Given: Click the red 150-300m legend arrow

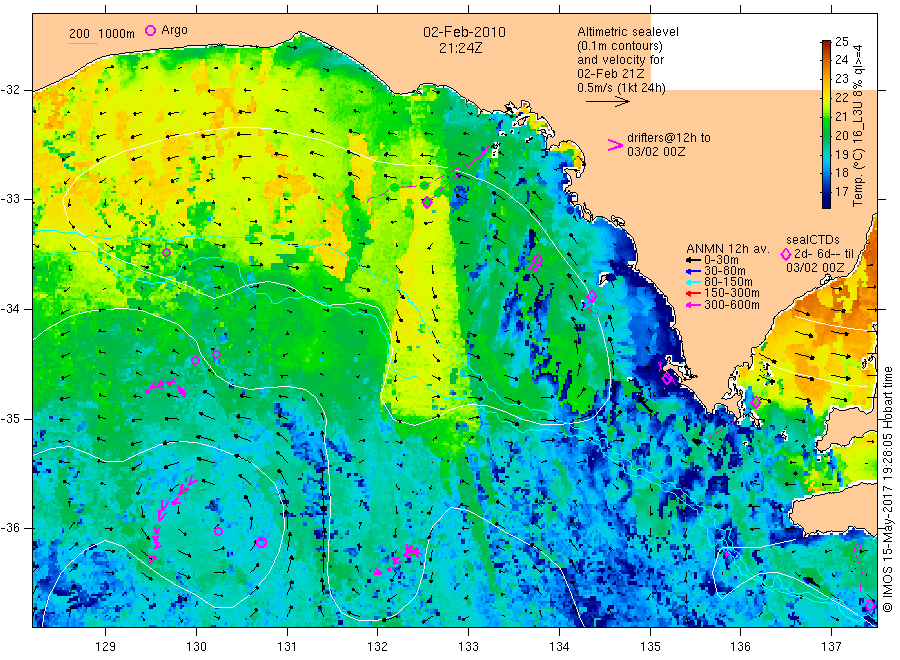Looking at the screenshot, I should tap(693, 294).
